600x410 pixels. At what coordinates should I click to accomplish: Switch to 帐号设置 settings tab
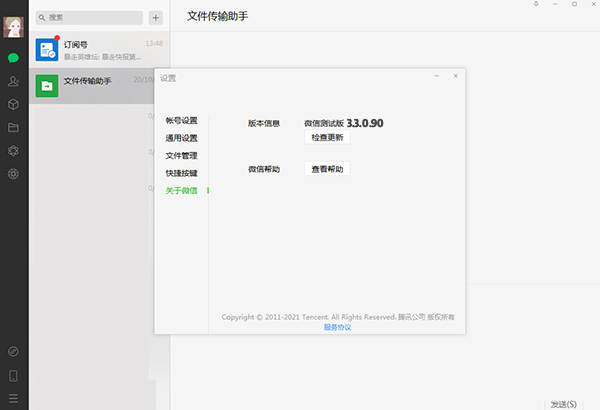pos(181,121)
